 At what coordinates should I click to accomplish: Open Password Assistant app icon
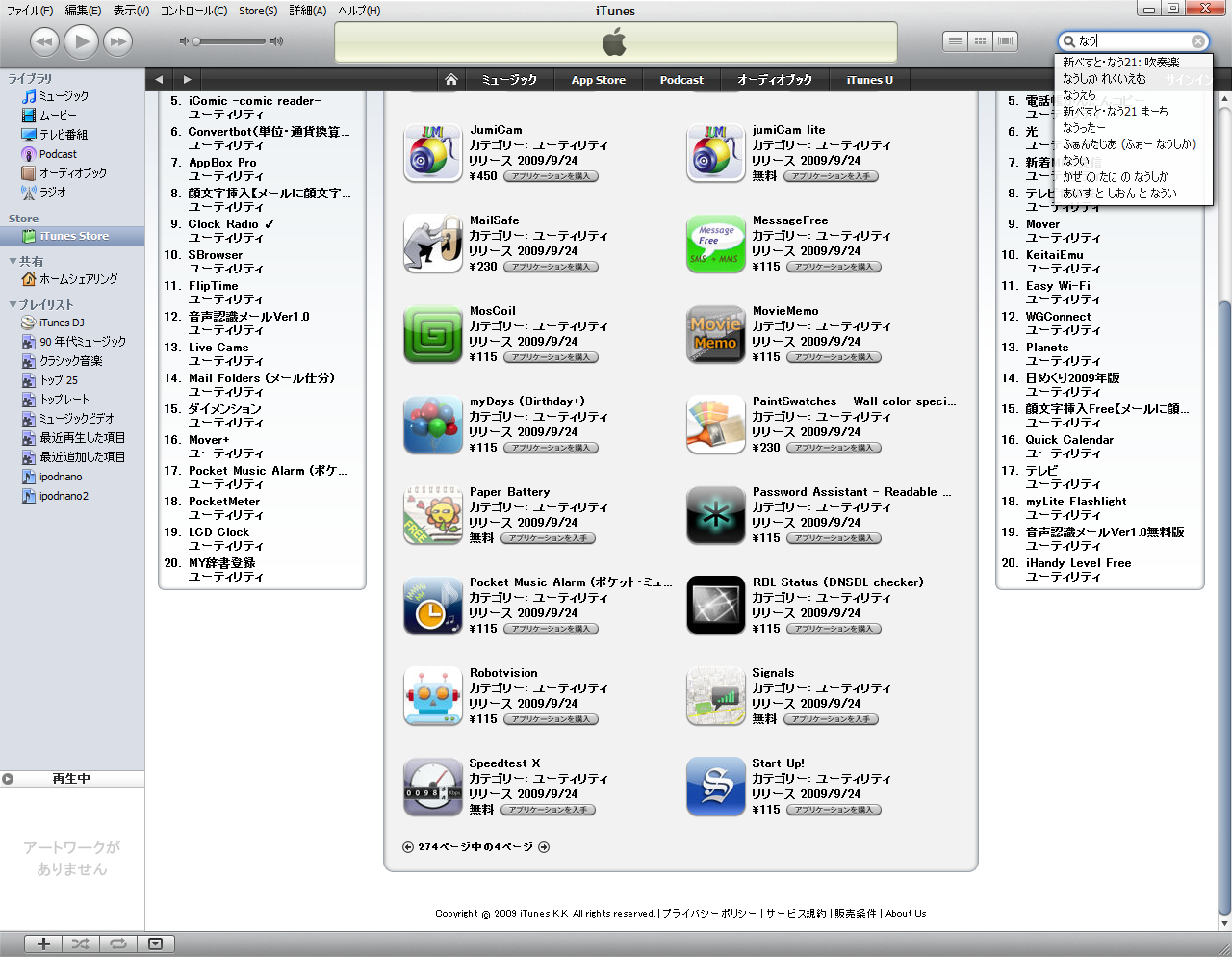[716, 515]
